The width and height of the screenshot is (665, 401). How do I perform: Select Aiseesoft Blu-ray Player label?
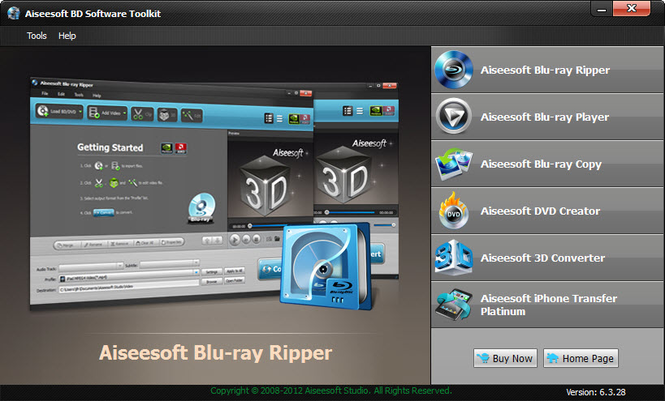545,117
